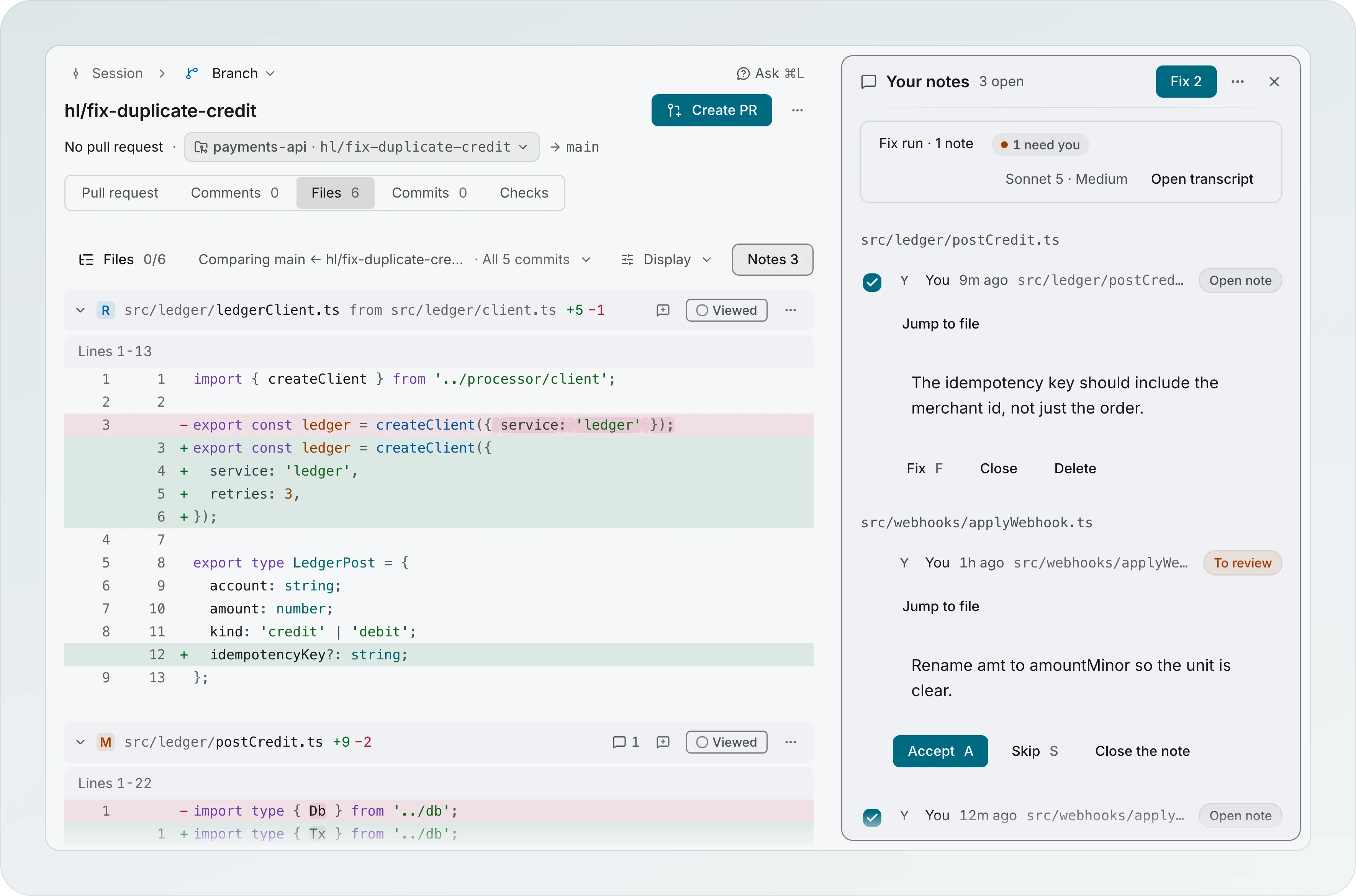Delete the idempotency key note

1075,469
